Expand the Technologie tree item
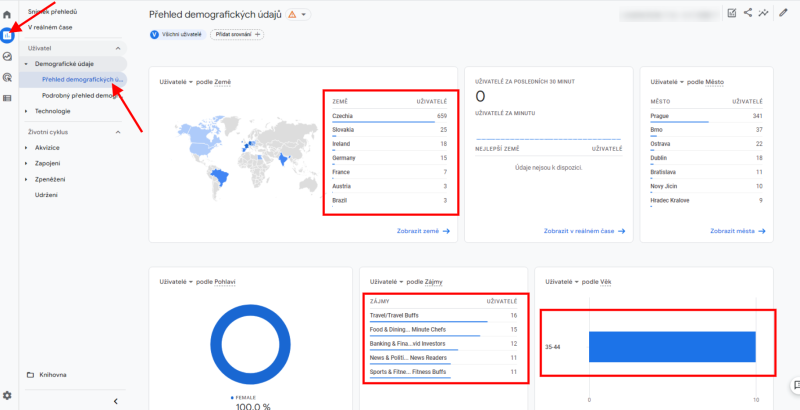 tap(27, 111)
